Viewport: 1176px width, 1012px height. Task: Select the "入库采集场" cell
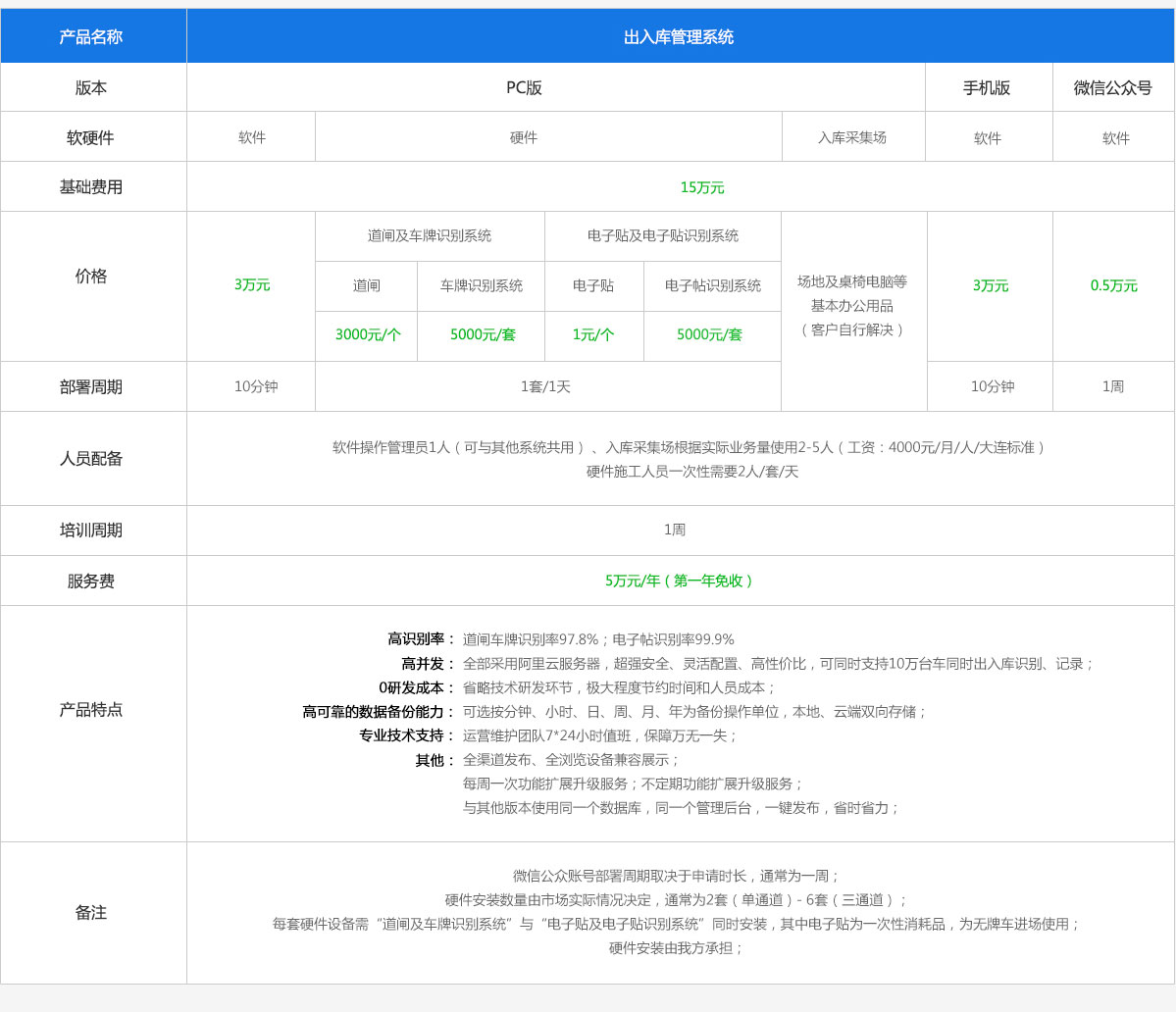[x=851, y=138]
